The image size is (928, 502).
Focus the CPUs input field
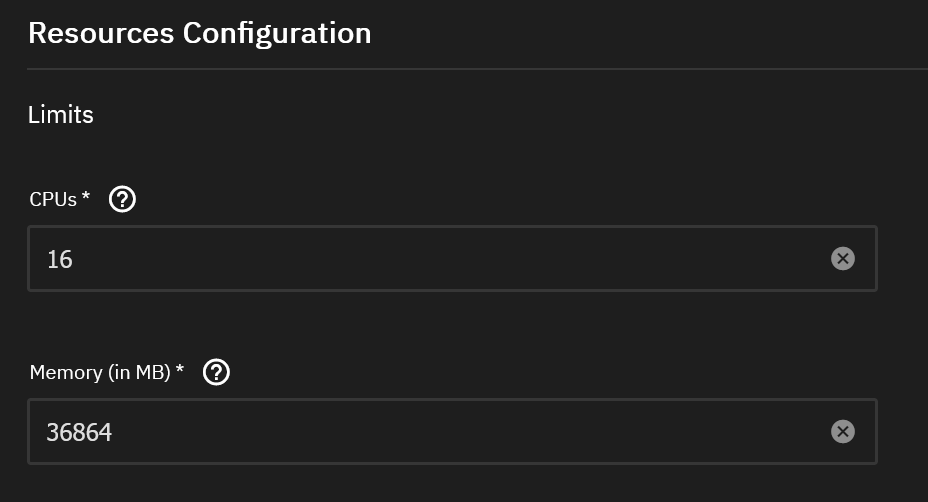(x=430, y=259)
